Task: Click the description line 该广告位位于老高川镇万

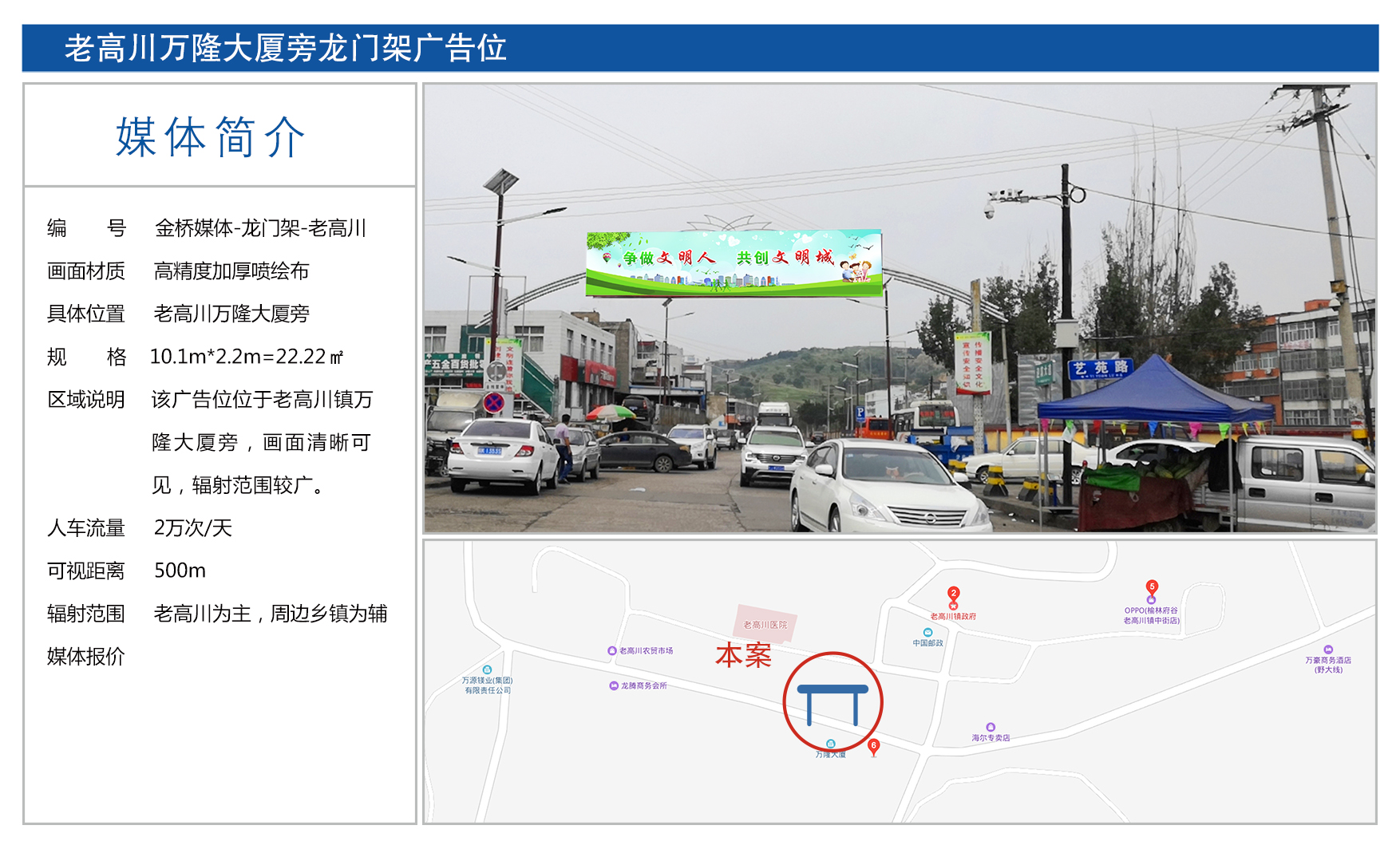Action: (x=262, y=400)
